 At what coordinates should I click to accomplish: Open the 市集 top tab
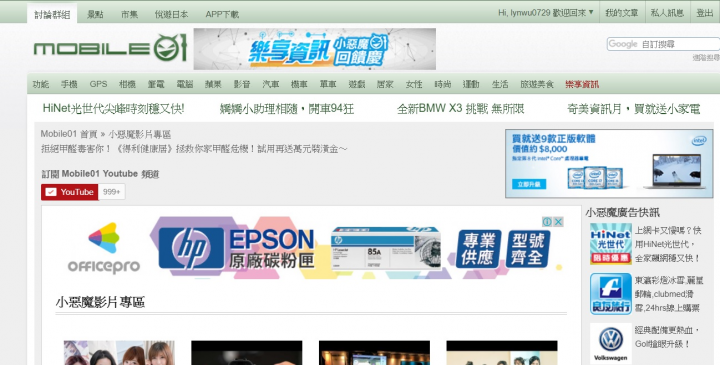point(129,14)
